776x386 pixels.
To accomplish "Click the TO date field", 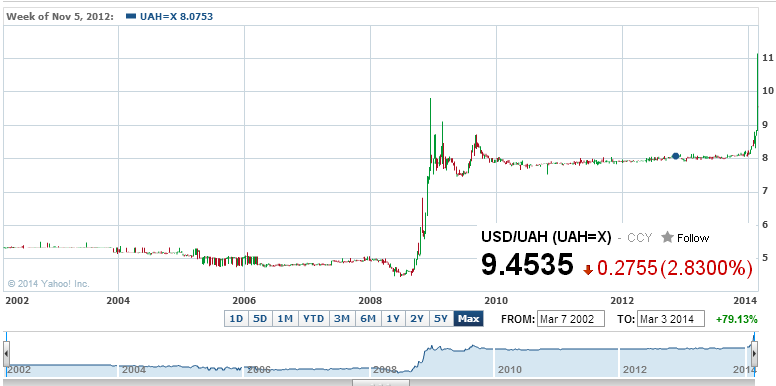I will pos(671,319).
